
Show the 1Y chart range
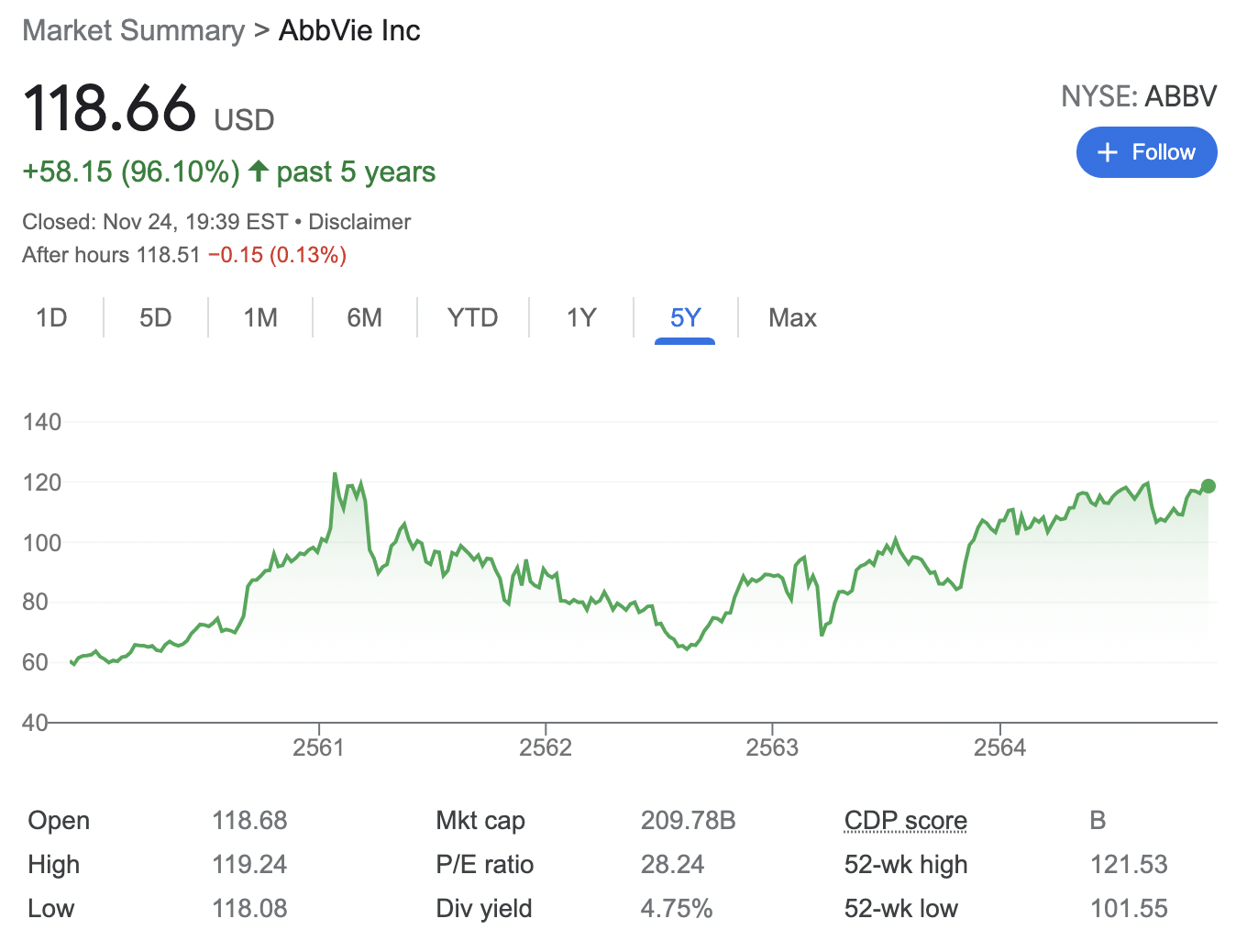(x=581, y=317)
